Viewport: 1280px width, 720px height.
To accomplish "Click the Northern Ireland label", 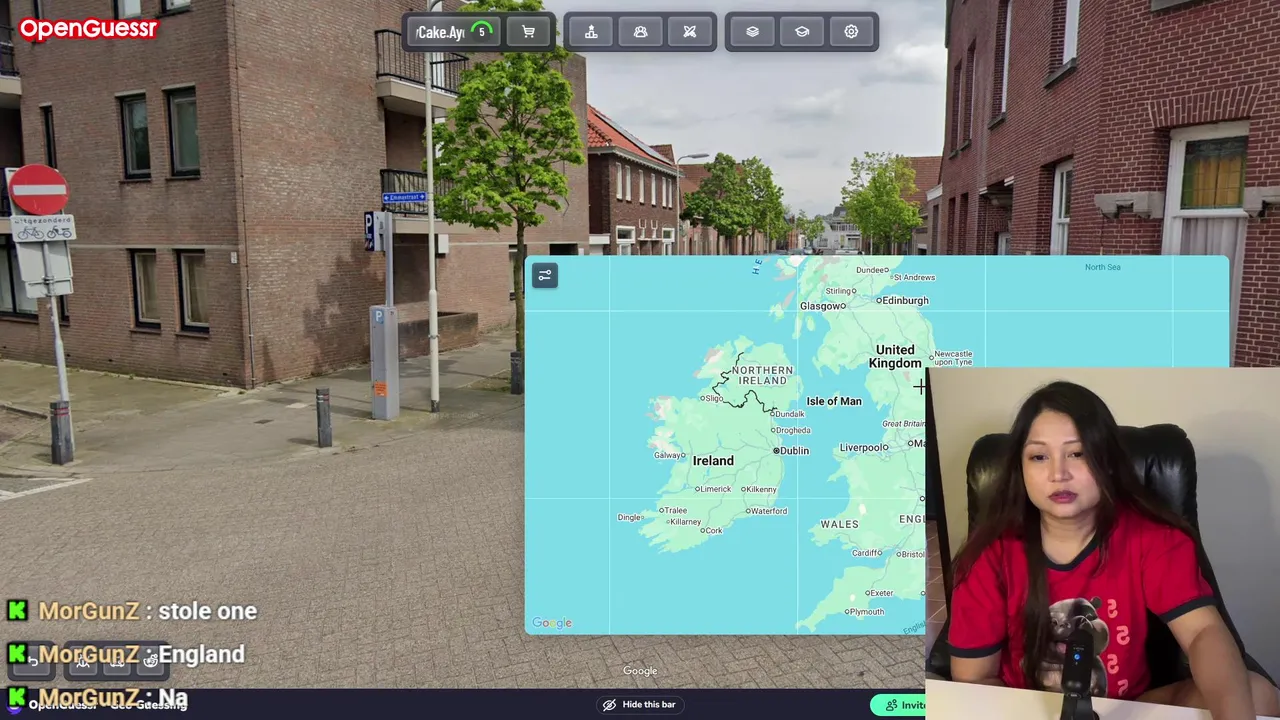I will click(762, 375).
